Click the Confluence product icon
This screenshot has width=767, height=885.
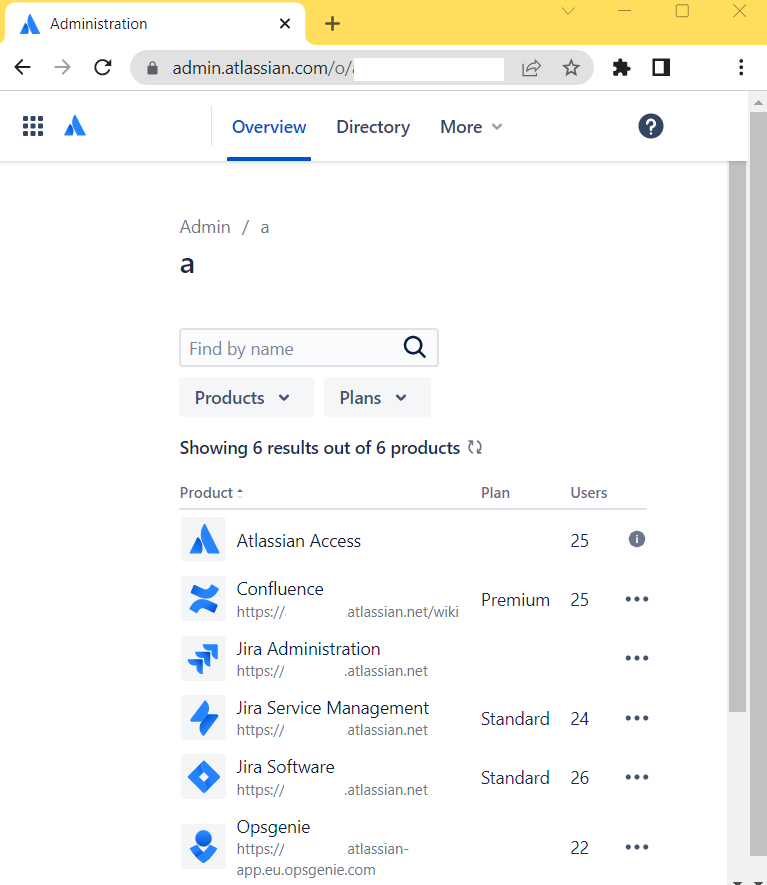(204, 599)
